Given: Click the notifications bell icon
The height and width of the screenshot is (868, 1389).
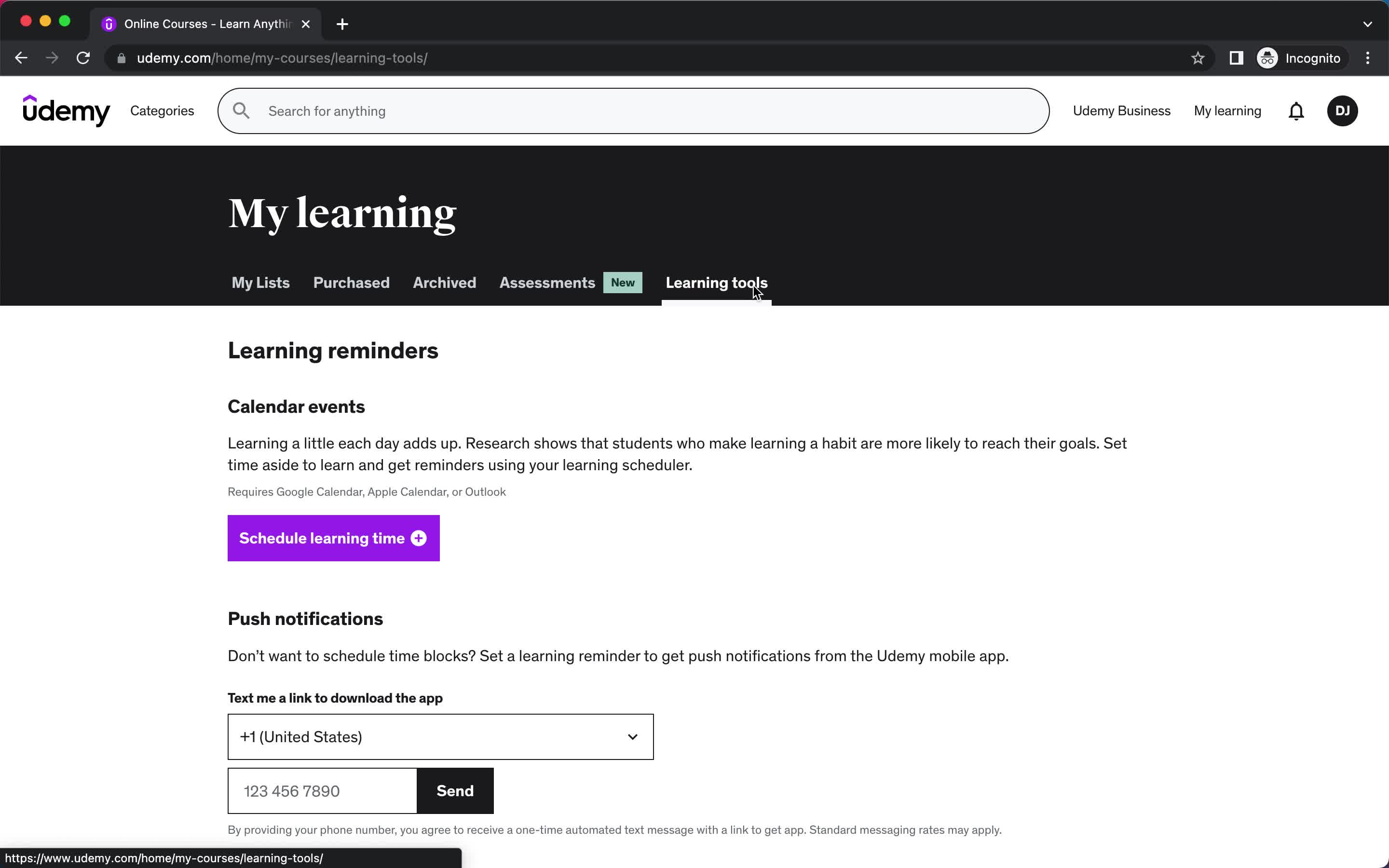Looking at the screenshot, I should point(1296,111).
